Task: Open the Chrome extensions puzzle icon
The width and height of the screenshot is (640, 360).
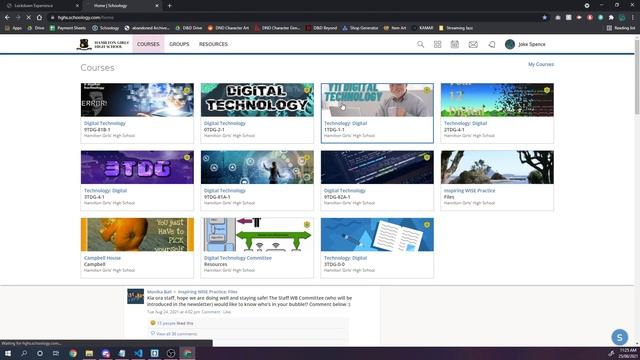Action: tap(611, 18)
